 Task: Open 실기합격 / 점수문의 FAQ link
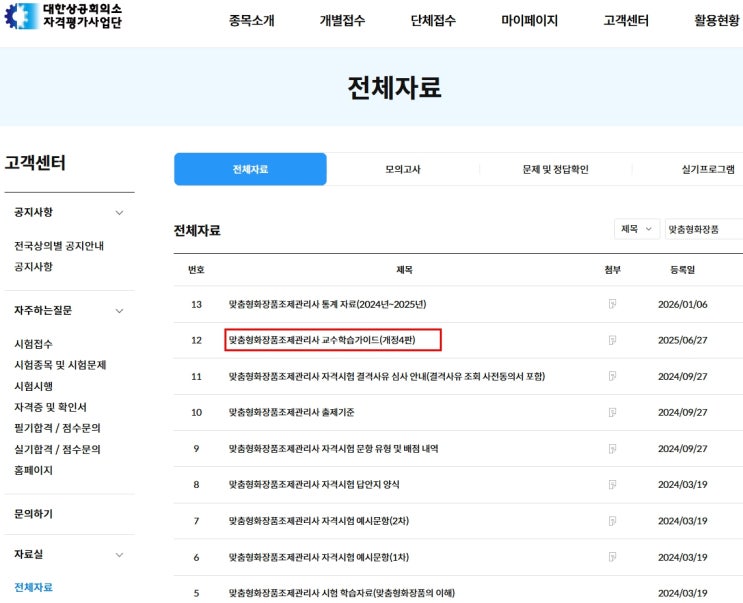(57, 449)
